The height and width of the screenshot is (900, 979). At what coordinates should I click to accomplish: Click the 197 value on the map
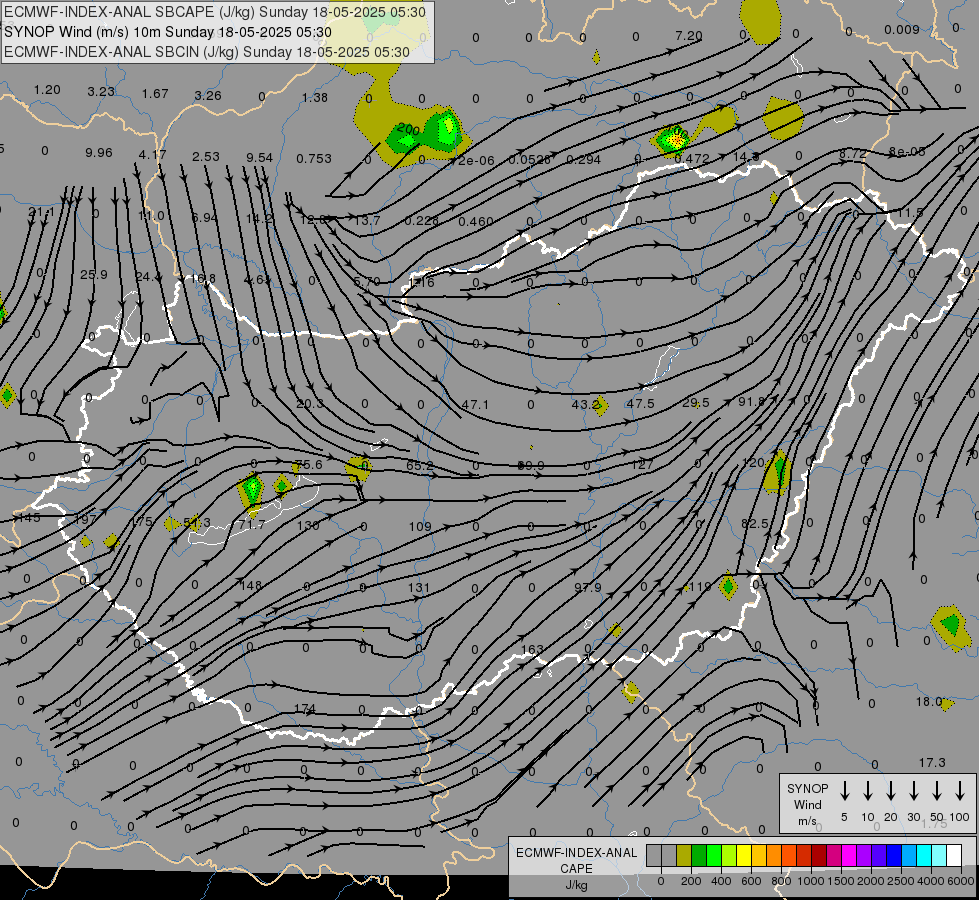tap(85, 519)
